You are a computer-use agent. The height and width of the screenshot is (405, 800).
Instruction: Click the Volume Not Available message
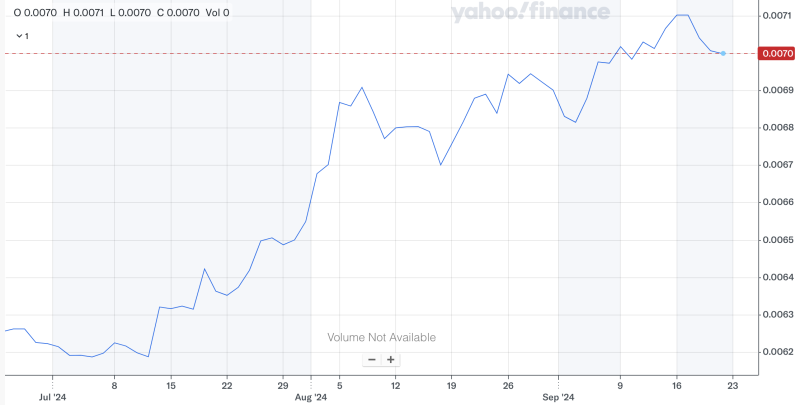tap(382, 337)
